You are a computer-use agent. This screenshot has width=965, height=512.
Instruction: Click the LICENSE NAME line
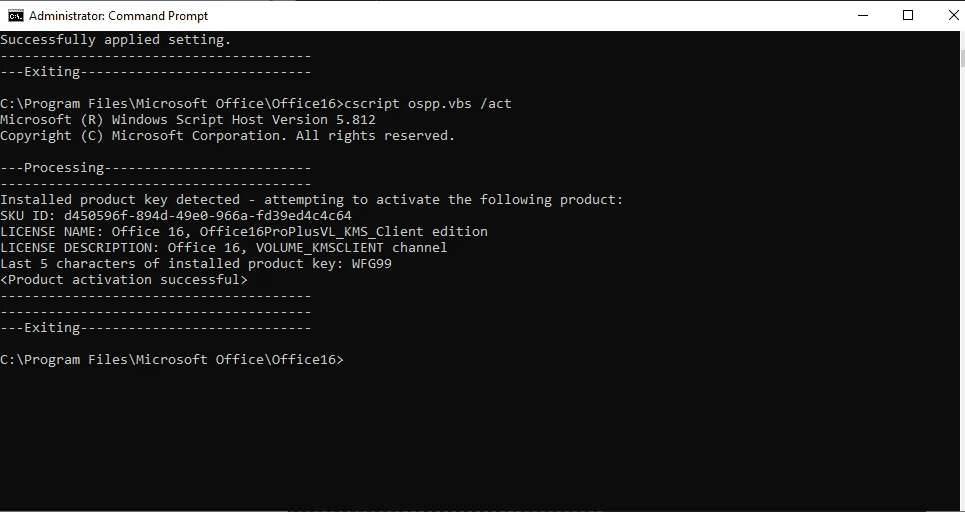pyautogui.click(x=244, y=231)
